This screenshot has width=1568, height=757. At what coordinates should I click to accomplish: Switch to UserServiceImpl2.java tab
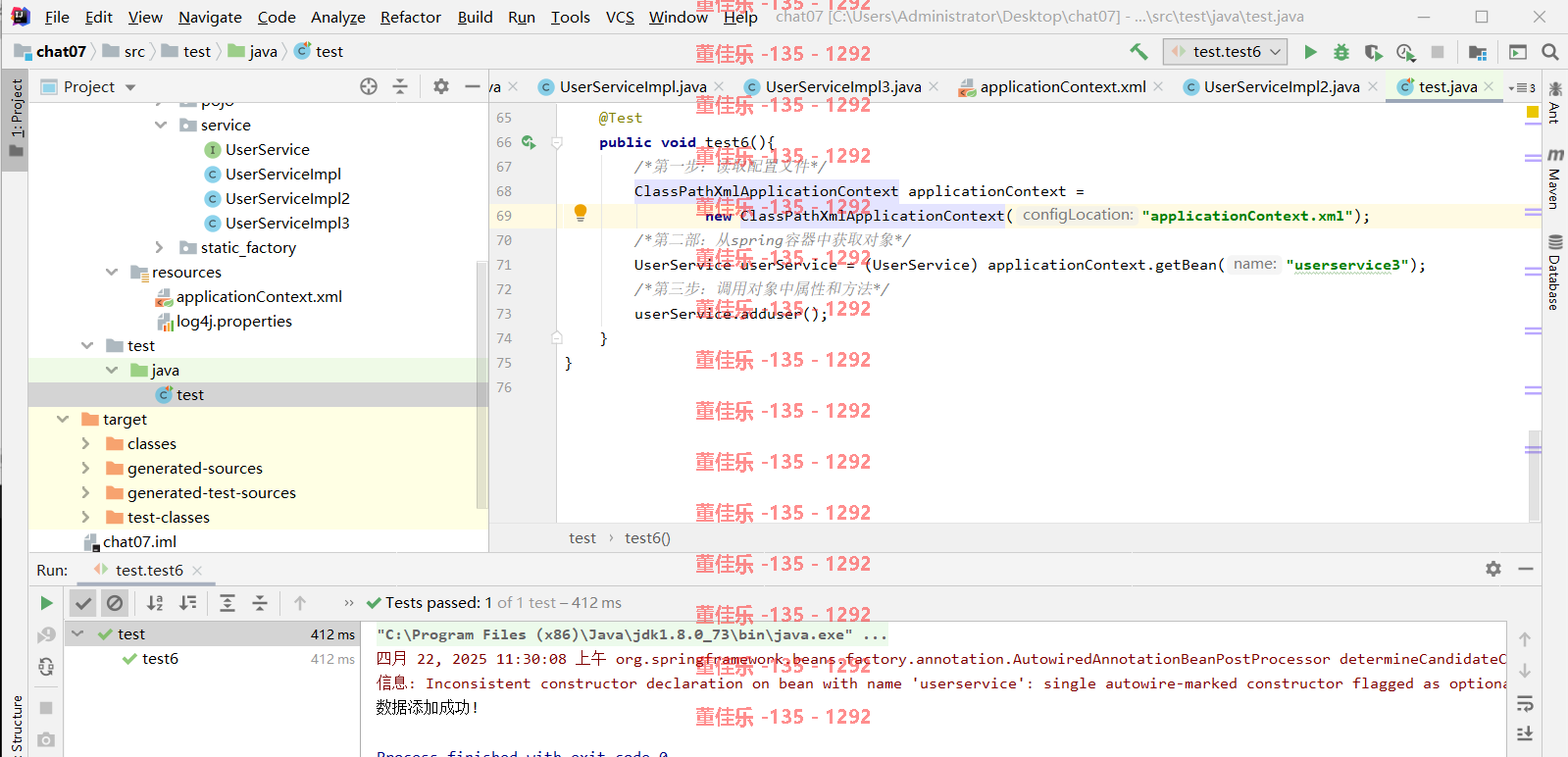coord(1282,87)
